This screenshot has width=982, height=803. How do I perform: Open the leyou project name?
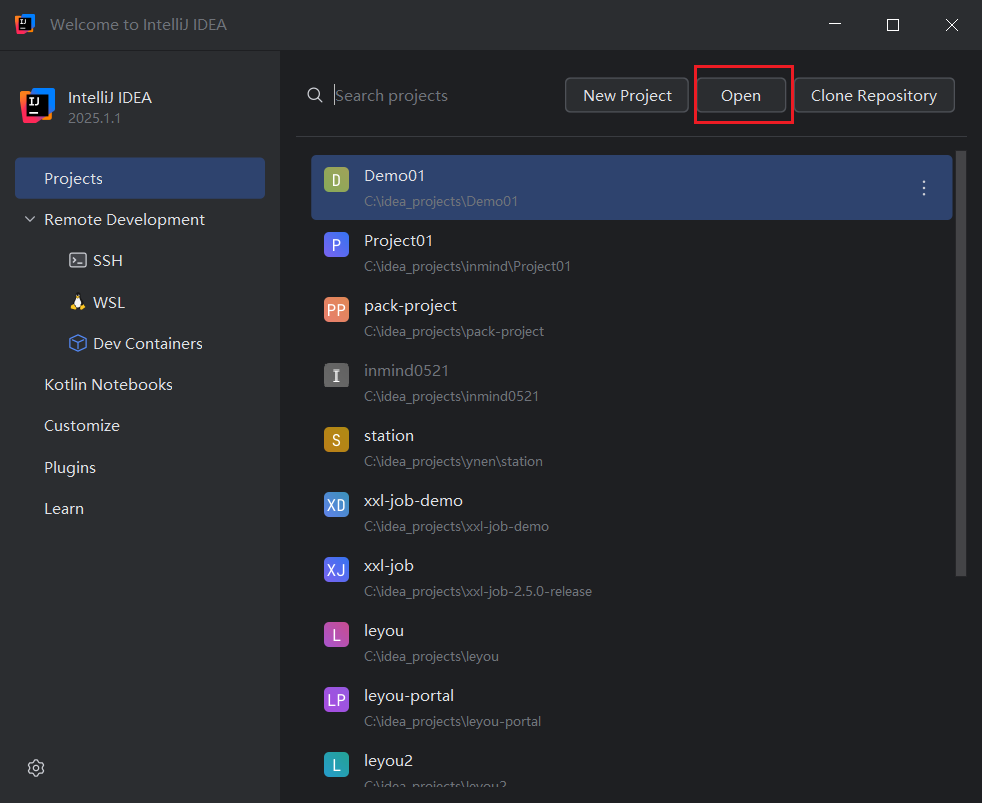[384, 631]
